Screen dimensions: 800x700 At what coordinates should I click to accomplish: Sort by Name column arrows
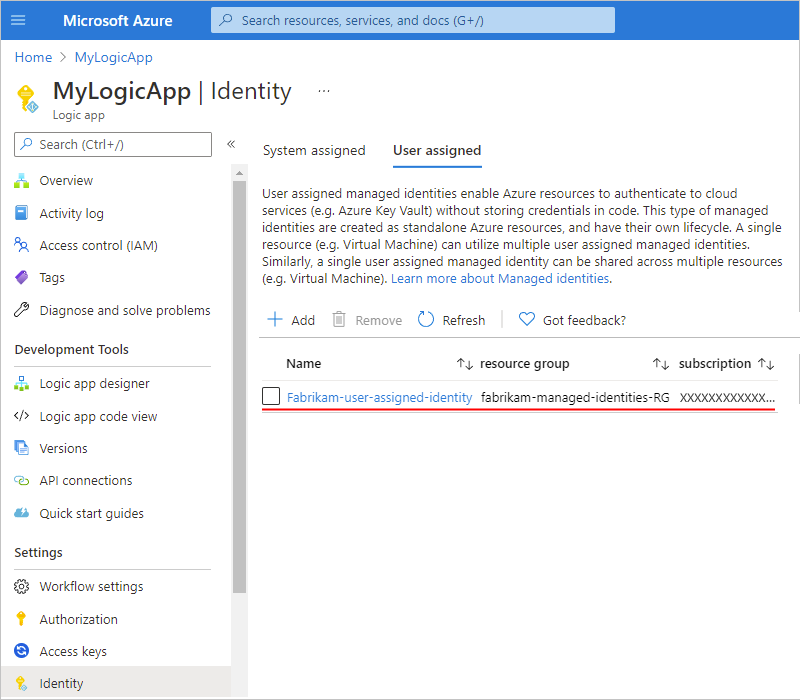(465, 364)
